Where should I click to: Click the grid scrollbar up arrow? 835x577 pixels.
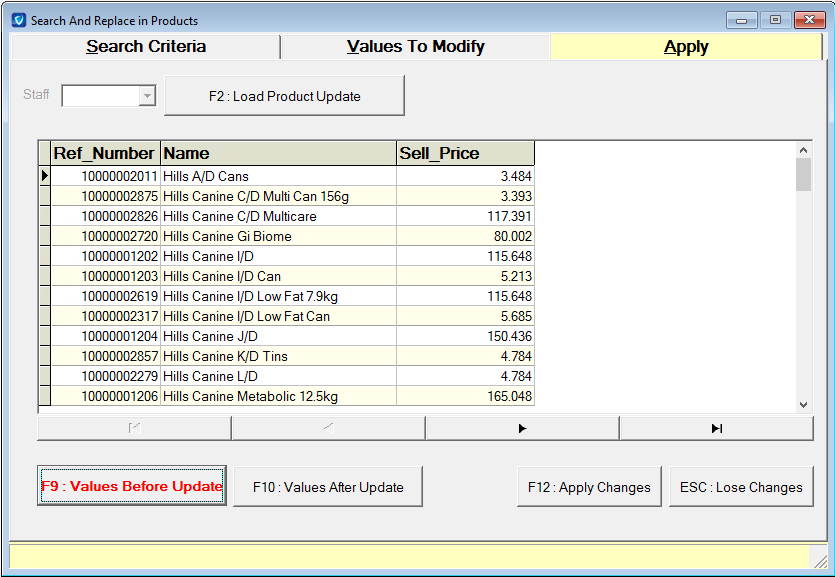(804, 150)
